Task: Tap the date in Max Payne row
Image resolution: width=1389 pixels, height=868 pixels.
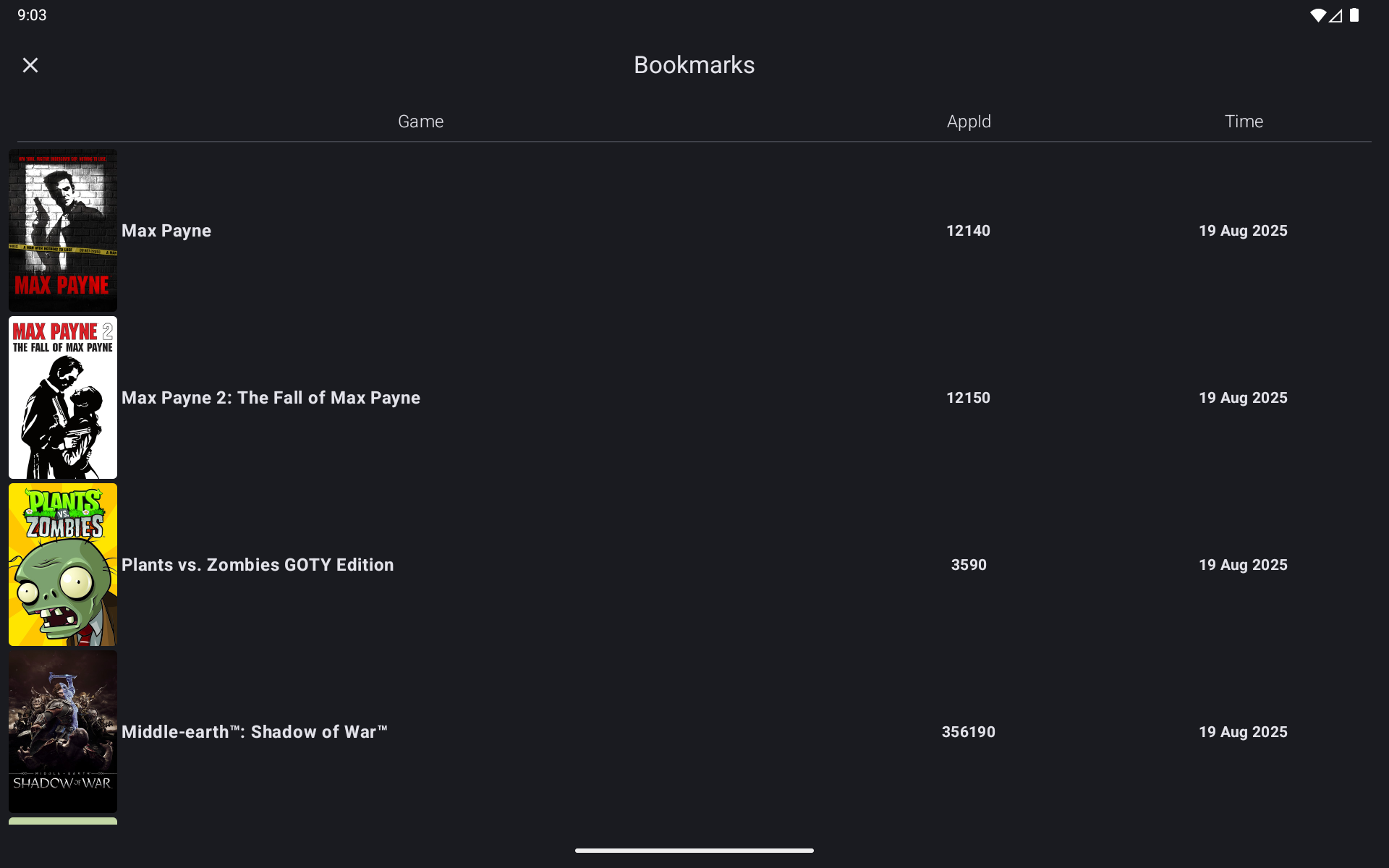Action: (x=1243, y=231)
